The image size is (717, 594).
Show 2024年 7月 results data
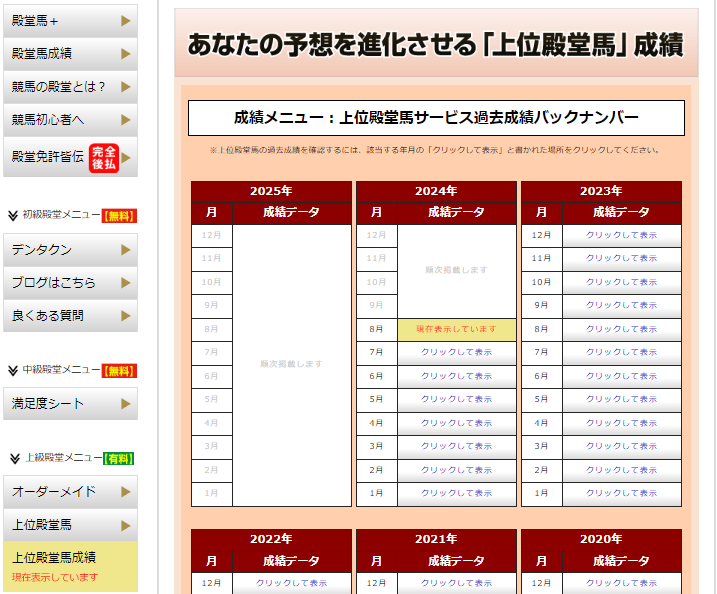pos(456,352)
